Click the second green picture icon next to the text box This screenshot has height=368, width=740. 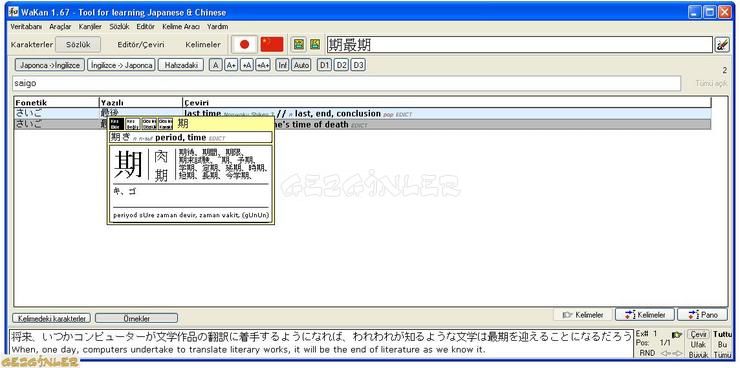[x=315, y=44]
